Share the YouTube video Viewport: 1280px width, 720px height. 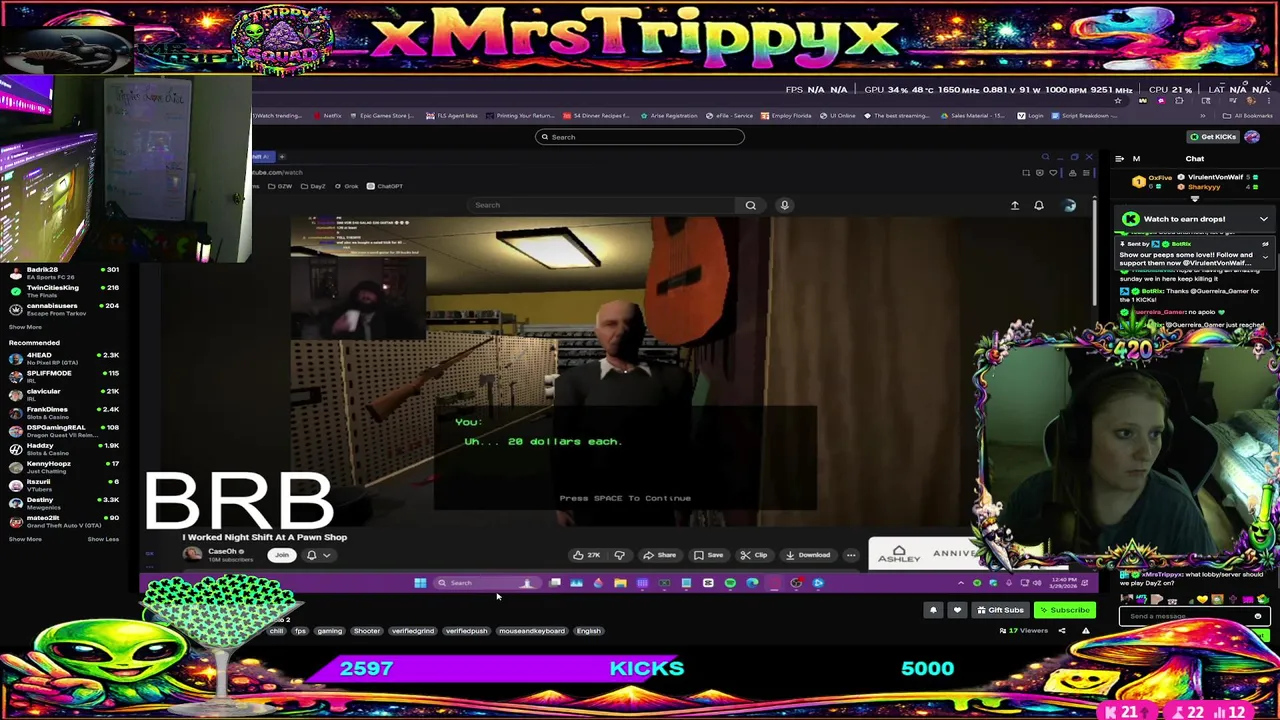coord(658,555)
